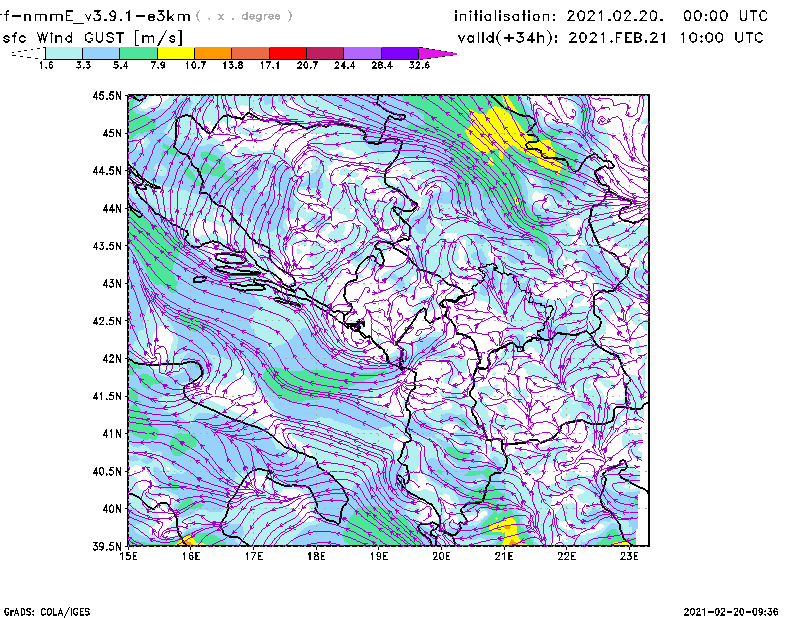The width and height of the screenshot is (800, 618).
Task: Click the violet 28.4–32.6 legend swatch
Action: 398,53
